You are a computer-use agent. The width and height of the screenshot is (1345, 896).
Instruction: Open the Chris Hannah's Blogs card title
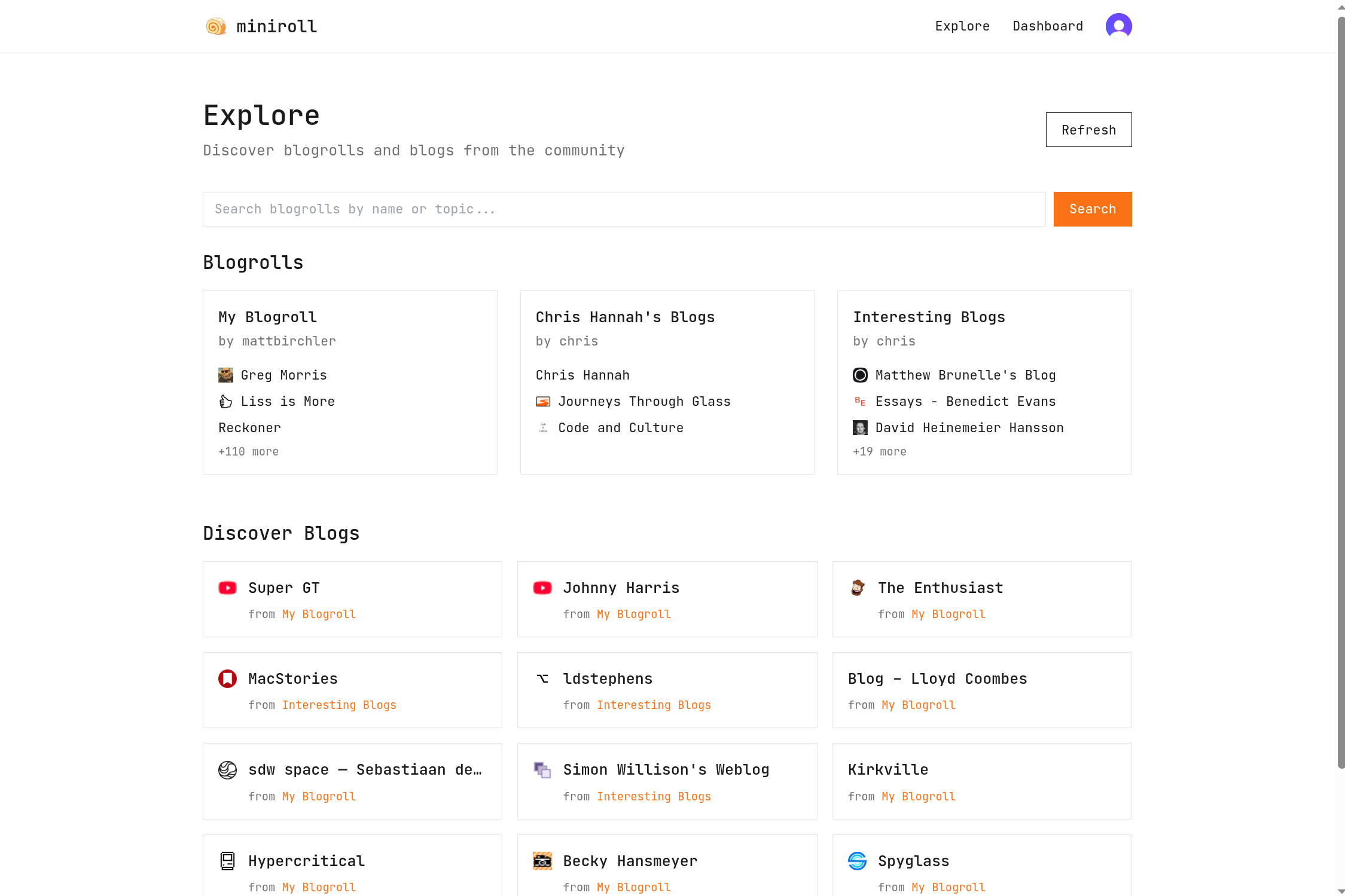coord(625,317)
